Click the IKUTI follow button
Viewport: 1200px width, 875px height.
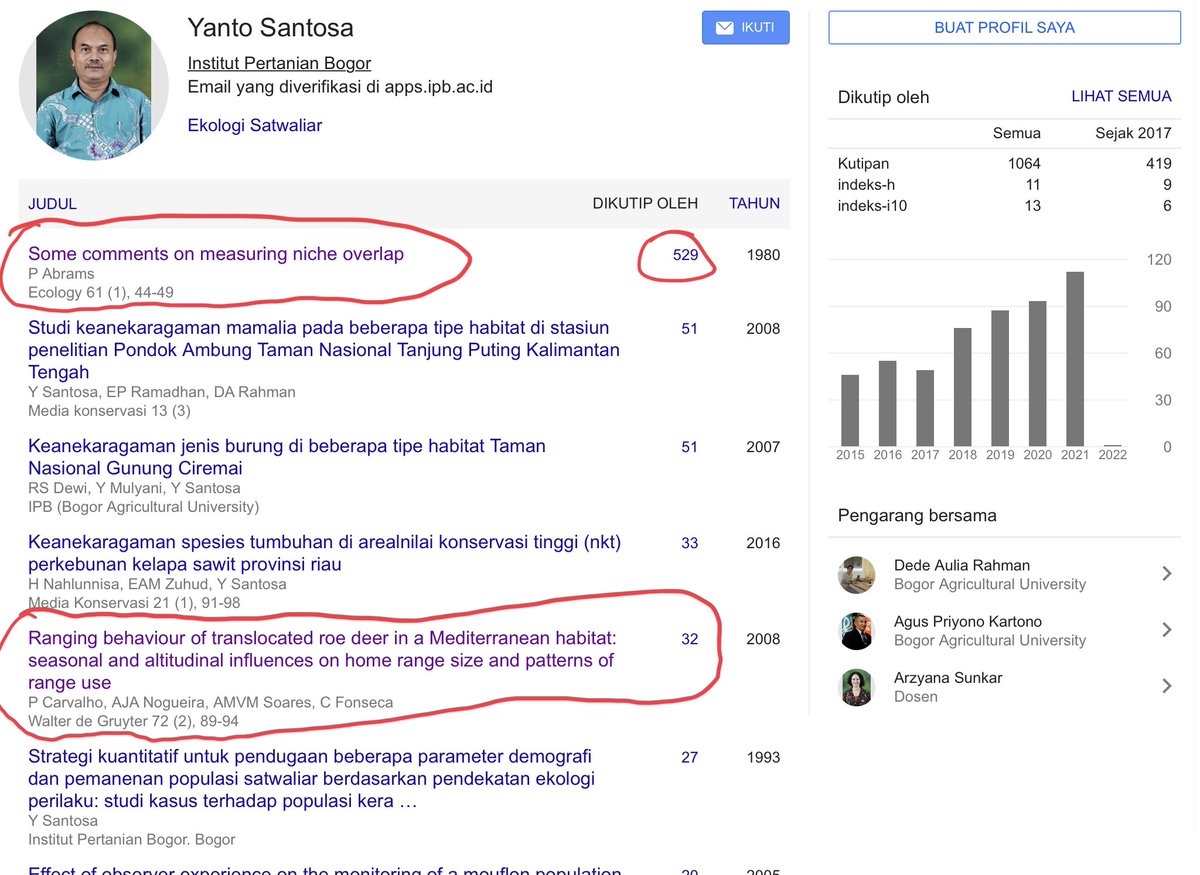(x=745, y=28)
